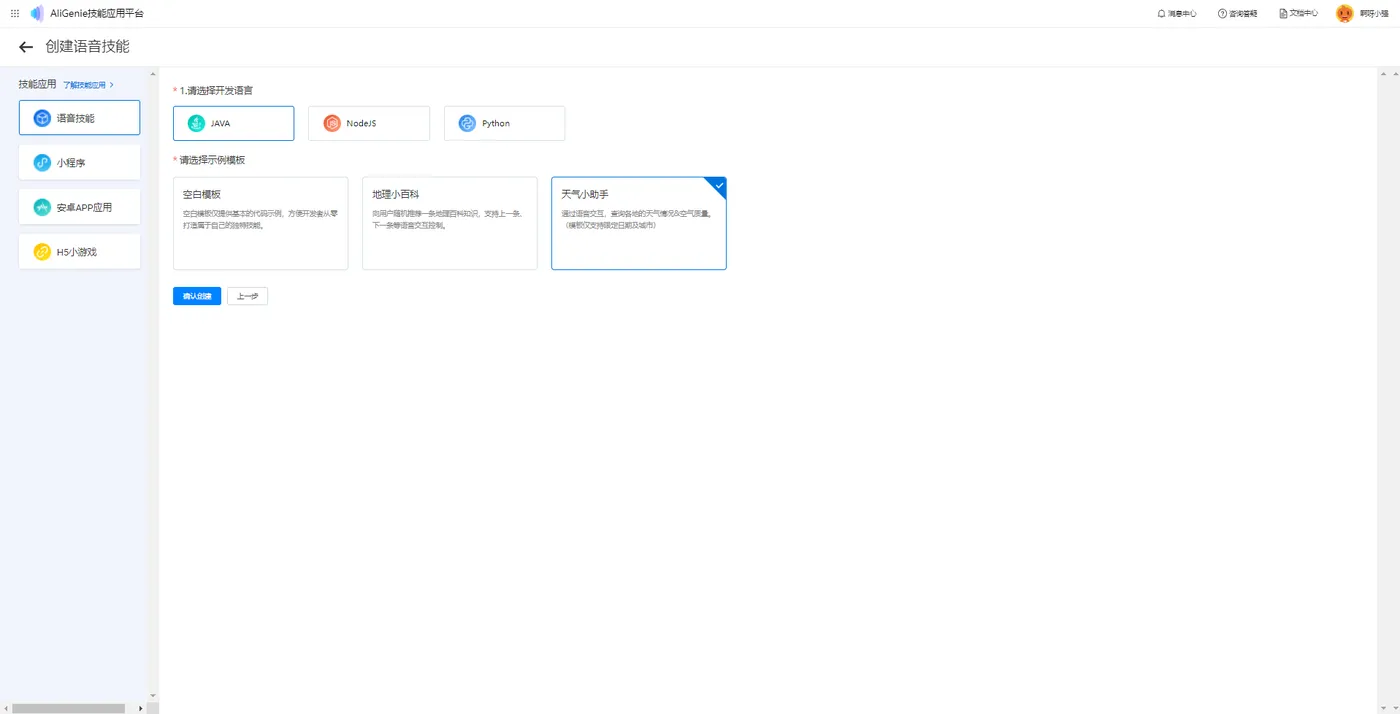The height and width of the screenshot is (714, 1400).
Task: Choose the Python language icon
Action: point(467,123)
